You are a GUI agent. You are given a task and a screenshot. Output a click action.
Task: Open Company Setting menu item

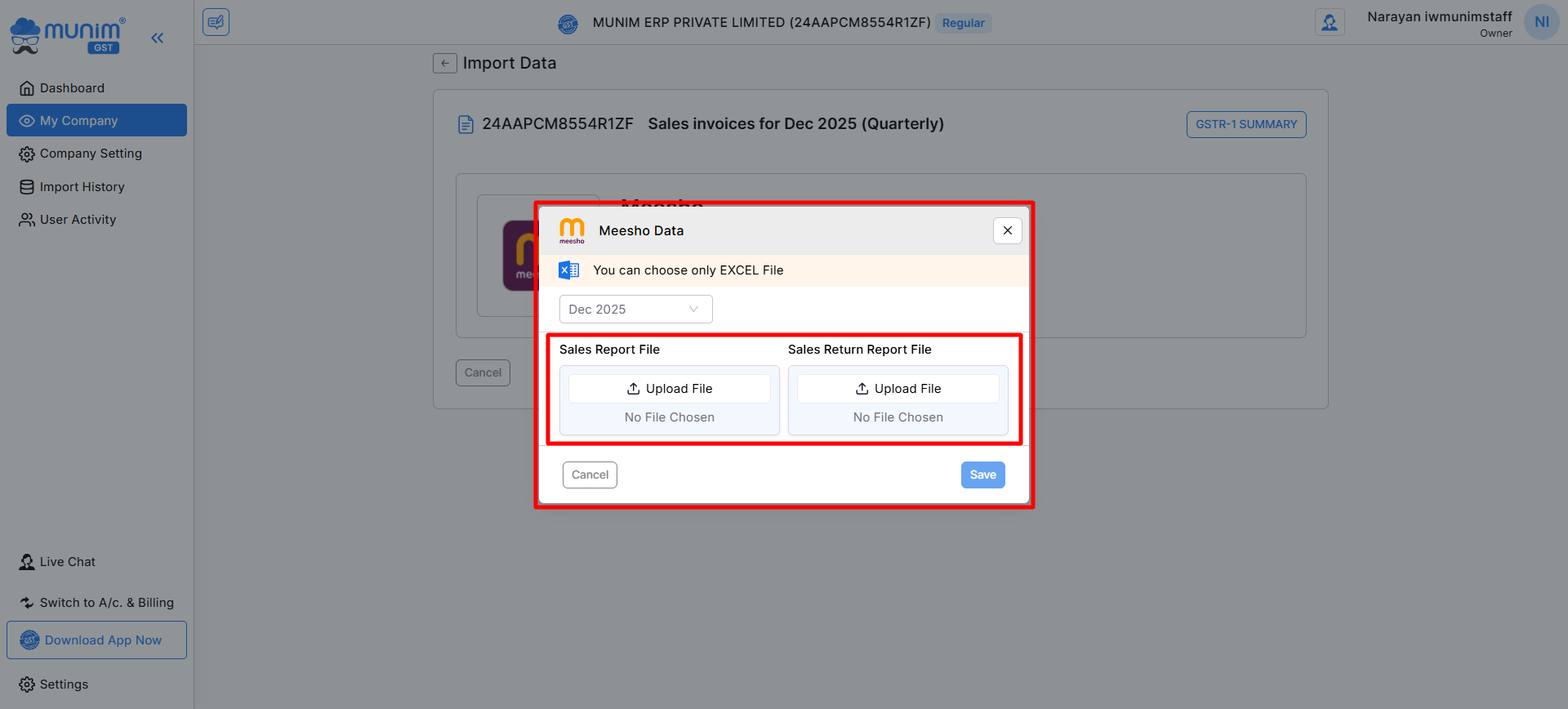91,154
